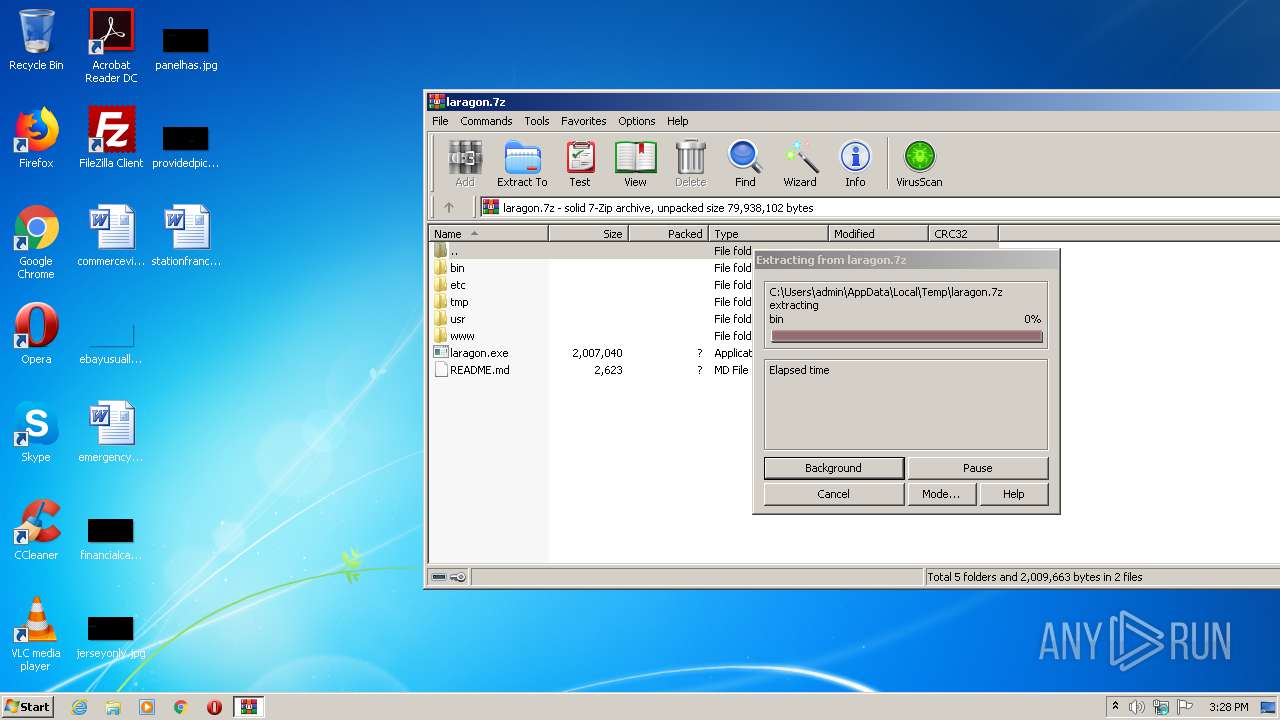
Task: Click the Find toolbar icon
Action: 745,164
